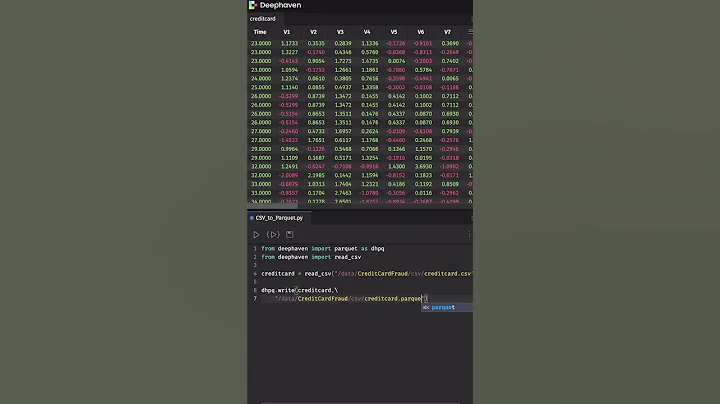Select cell with value -0.4143
This screenshot has width=720, height=404.
[288, 61]
